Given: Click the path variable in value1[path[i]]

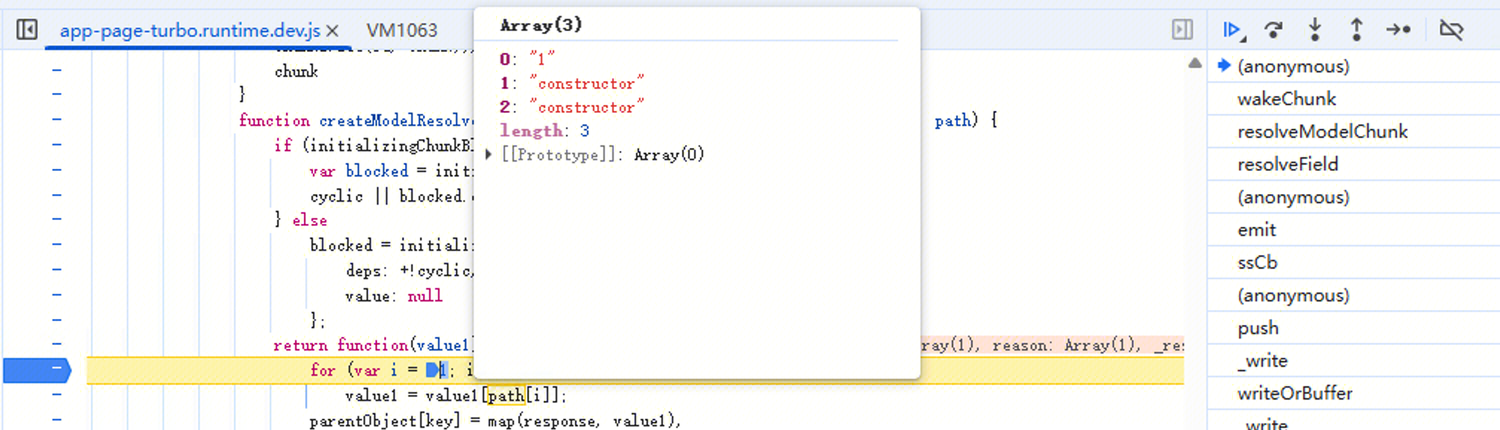Looking at the screenshot, I should [x=505, y=395].
